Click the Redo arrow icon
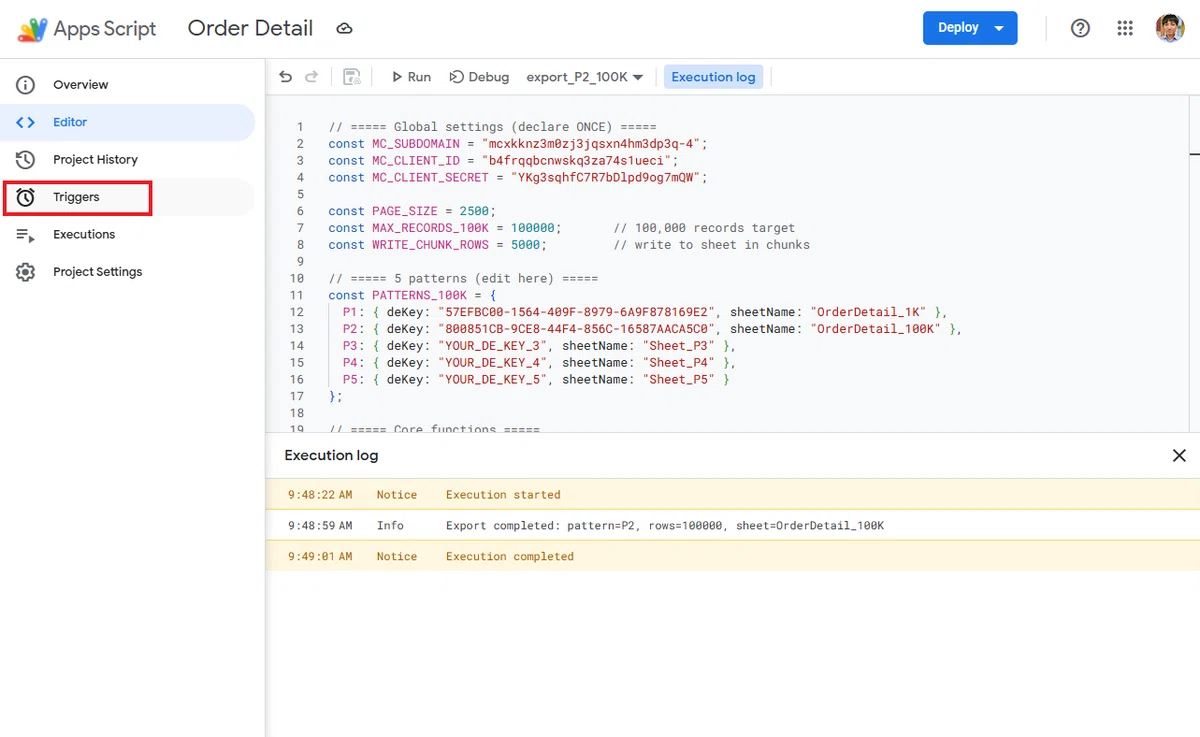 click(311, 77)
